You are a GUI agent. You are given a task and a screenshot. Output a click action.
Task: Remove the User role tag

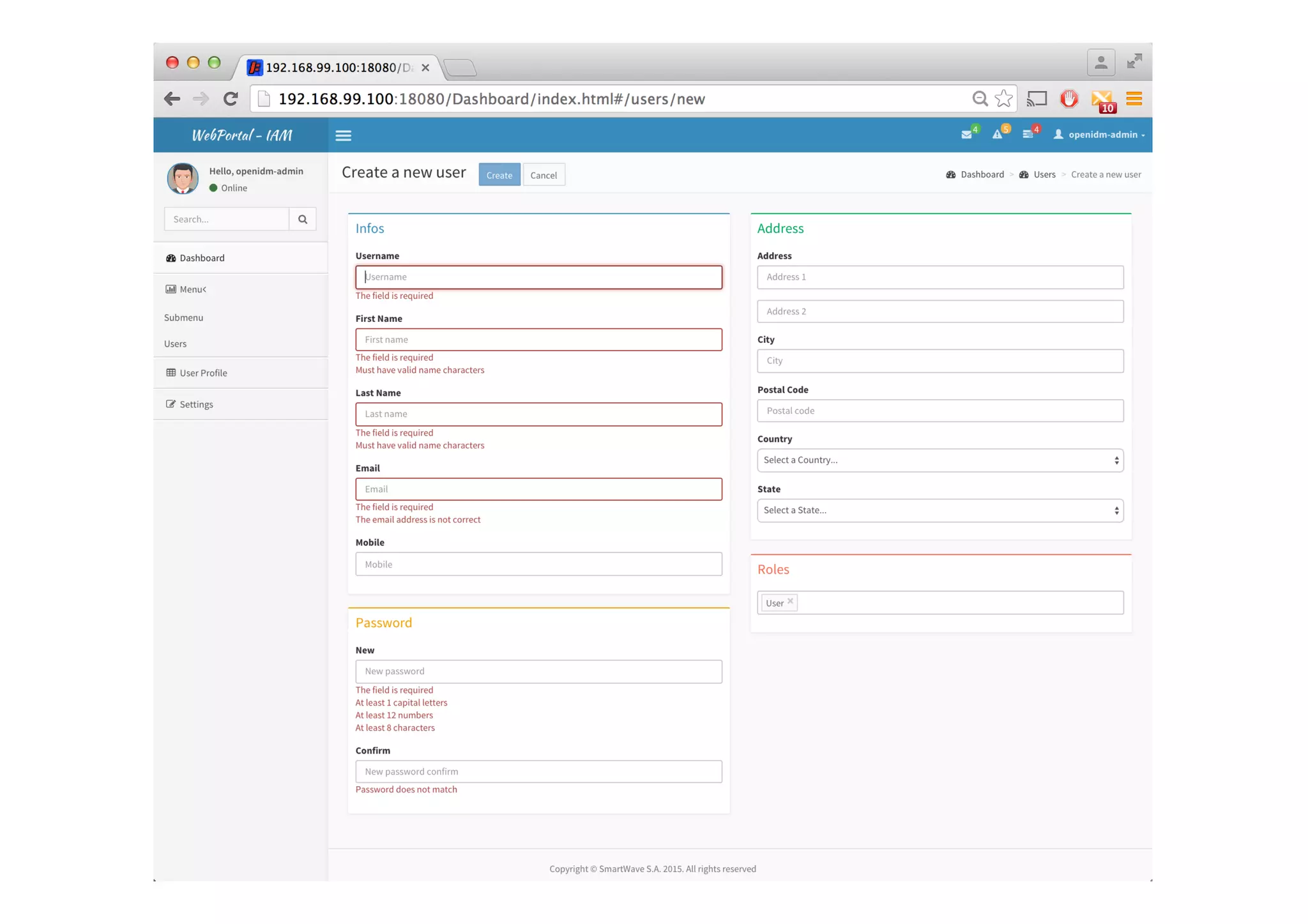(790, 601)
